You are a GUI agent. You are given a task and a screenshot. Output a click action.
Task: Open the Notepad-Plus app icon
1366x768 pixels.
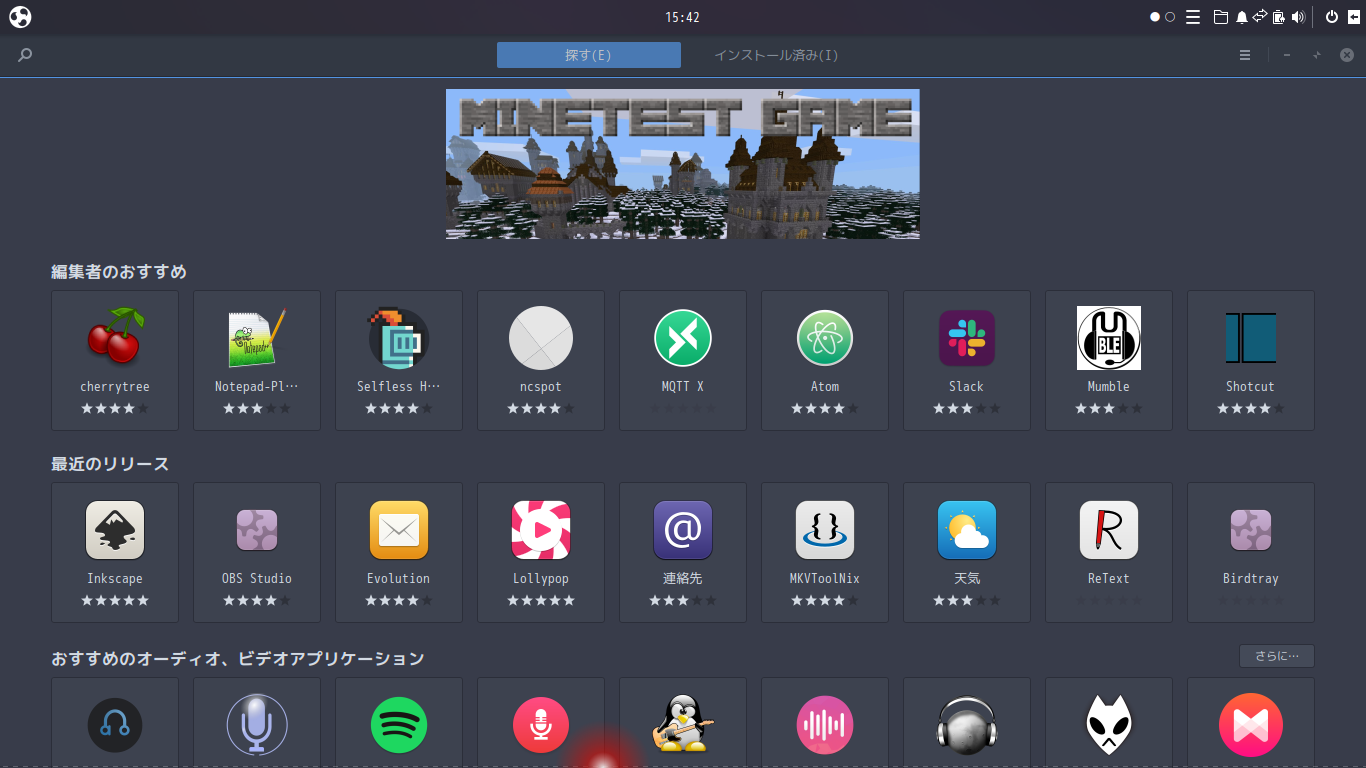257,338
